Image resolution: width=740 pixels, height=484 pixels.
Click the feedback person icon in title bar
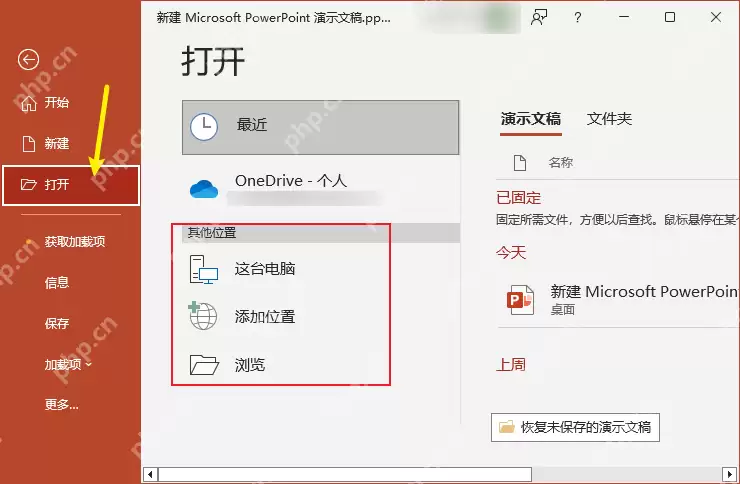[539, 17]
